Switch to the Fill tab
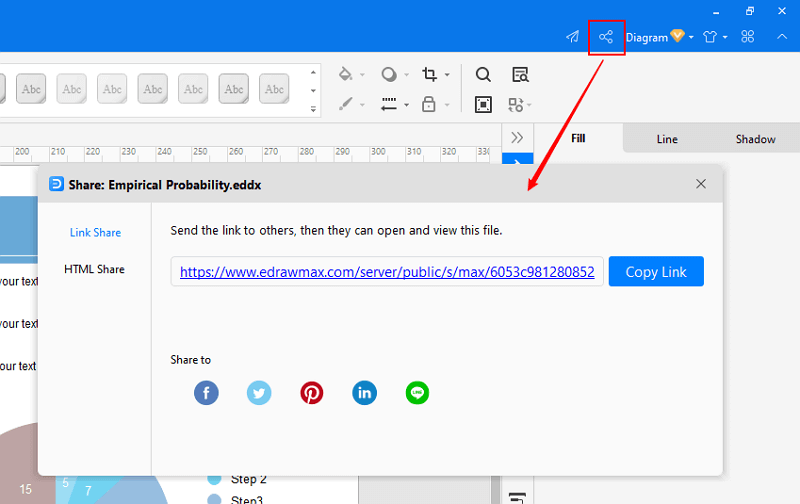Viewport: 800px width, 504px height. coord(578,138)
